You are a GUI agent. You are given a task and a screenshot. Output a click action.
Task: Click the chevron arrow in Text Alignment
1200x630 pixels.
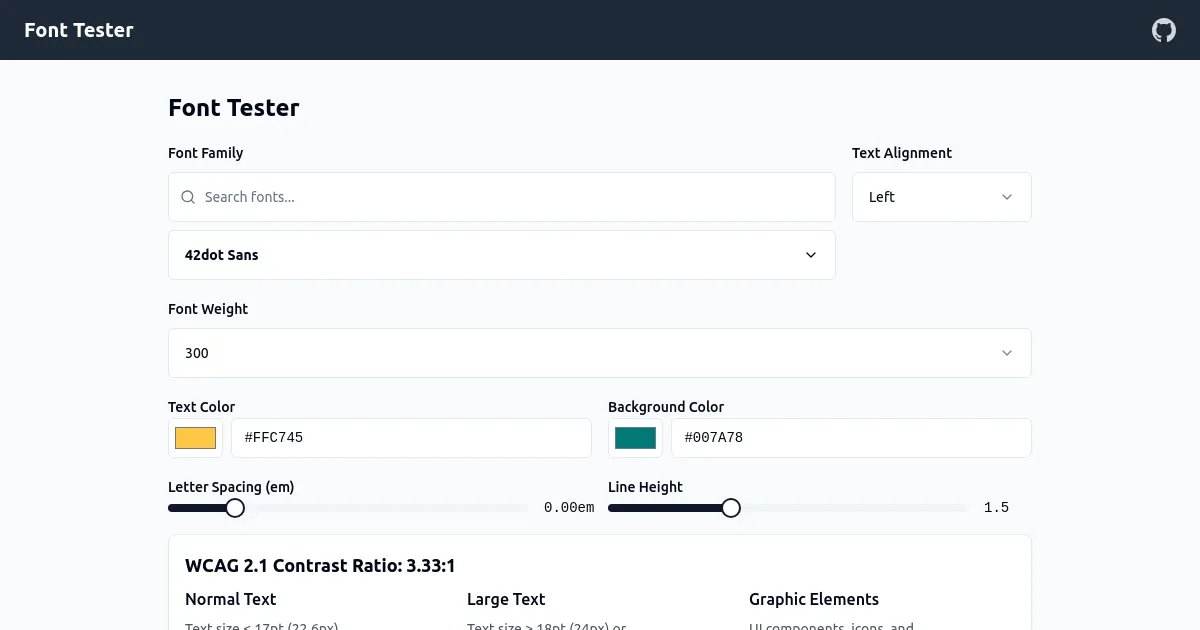click(1007, 197)
